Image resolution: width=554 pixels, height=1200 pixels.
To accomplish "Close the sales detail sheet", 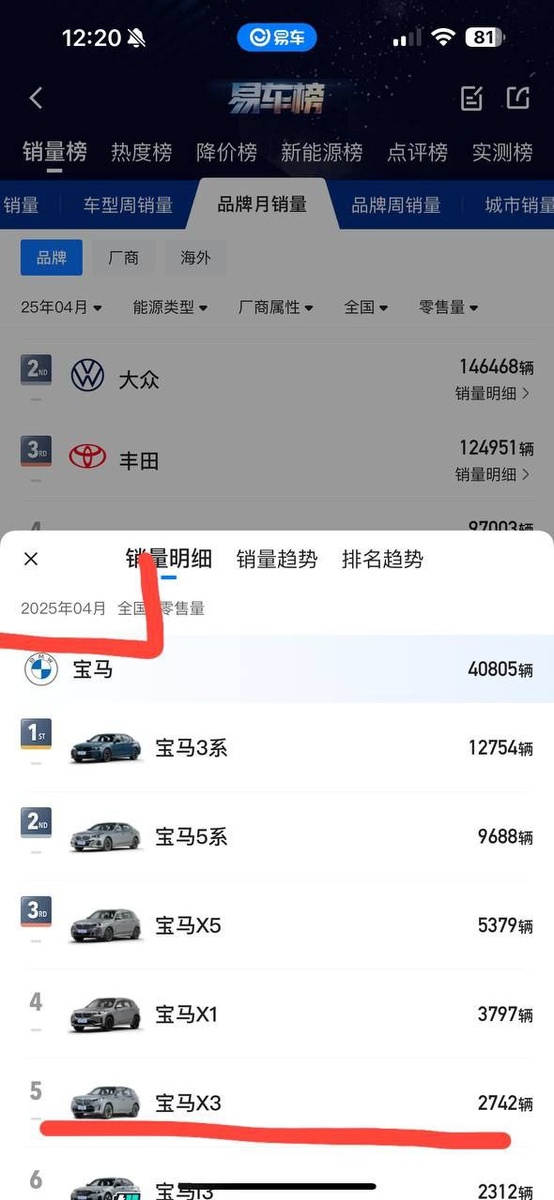I will 31,559.
